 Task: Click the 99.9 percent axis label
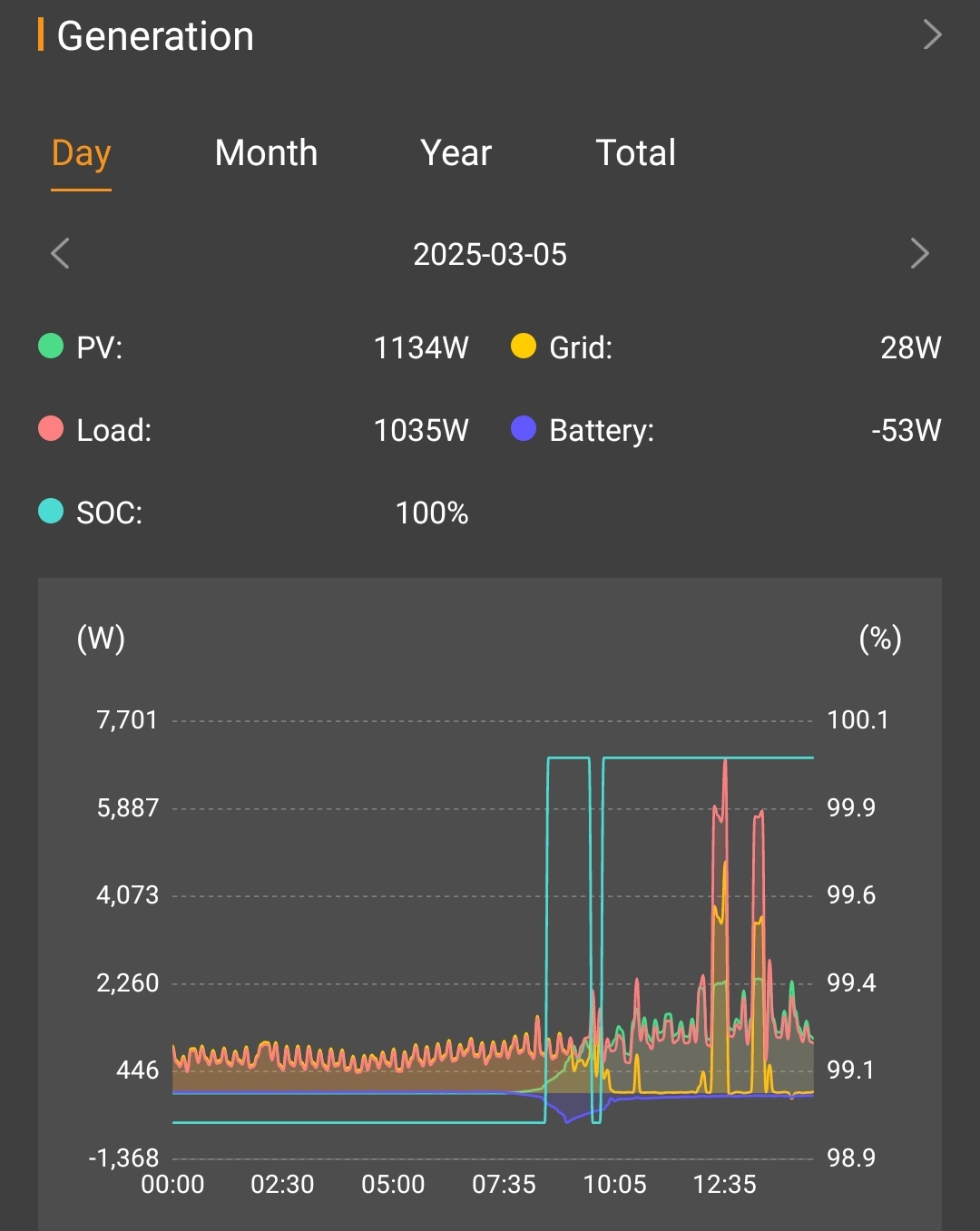[851, 808]
